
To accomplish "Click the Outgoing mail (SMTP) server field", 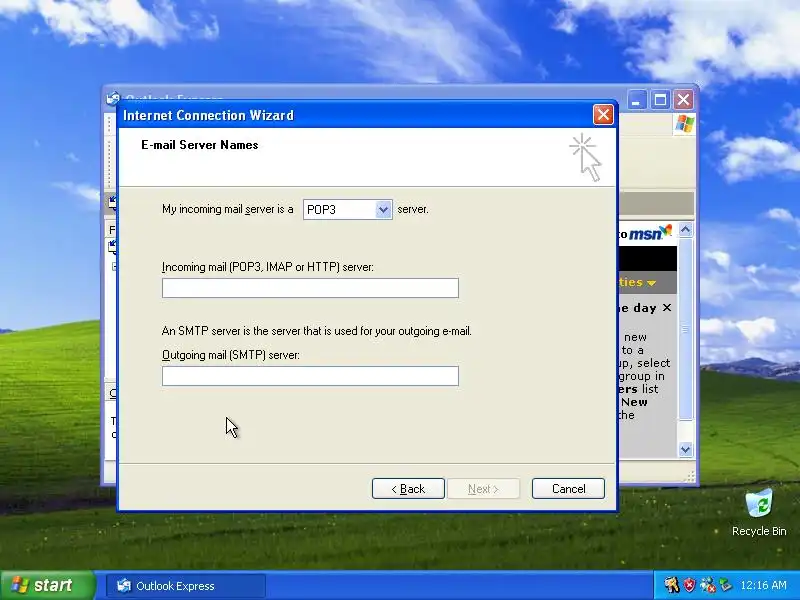I will point(310,376).
